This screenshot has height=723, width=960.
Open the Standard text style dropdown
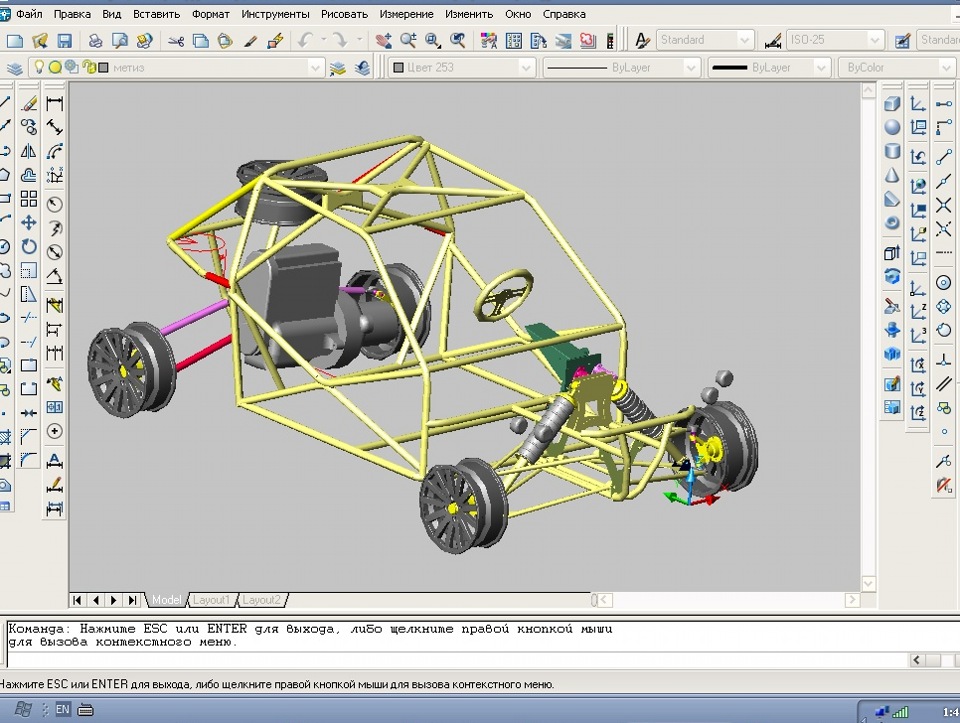pos(744,40)
